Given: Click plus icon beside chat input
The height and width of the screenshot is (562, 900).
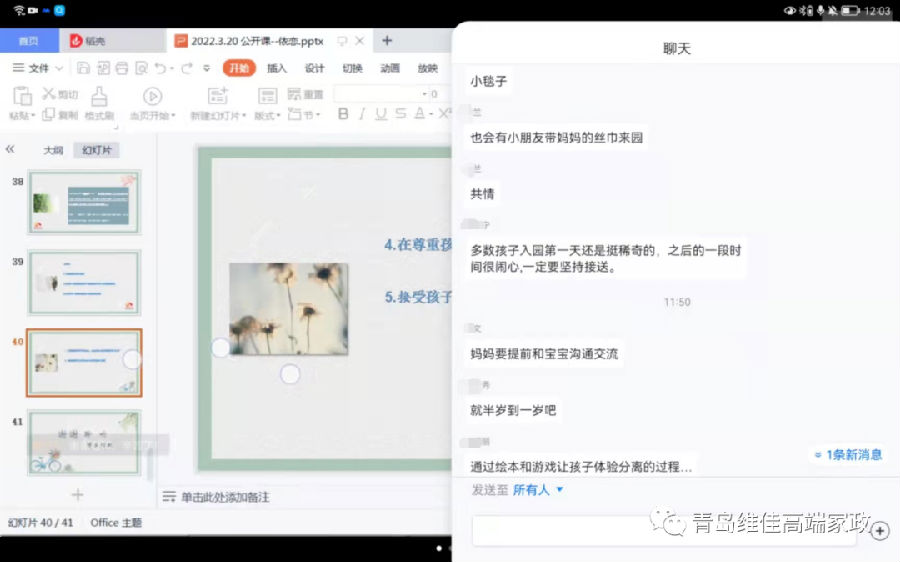Looking at the screenshot, I should 880,531.
